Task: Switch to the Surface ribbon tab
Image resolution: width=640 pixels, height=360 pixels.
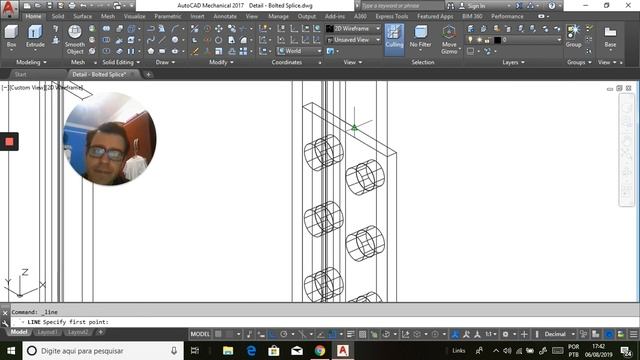Action: coord(82,16)
